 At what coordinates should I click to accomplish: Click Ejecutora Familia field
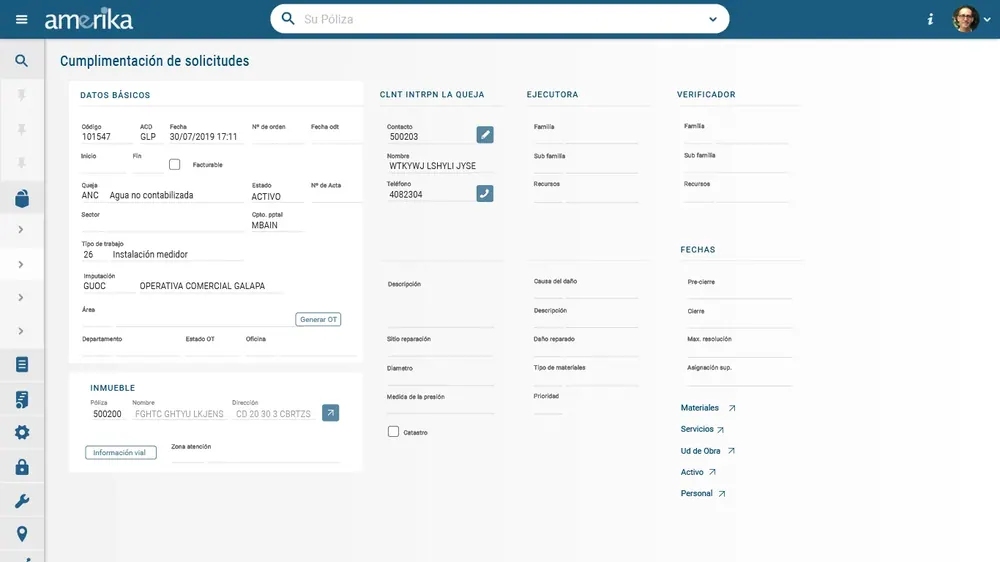585,135
